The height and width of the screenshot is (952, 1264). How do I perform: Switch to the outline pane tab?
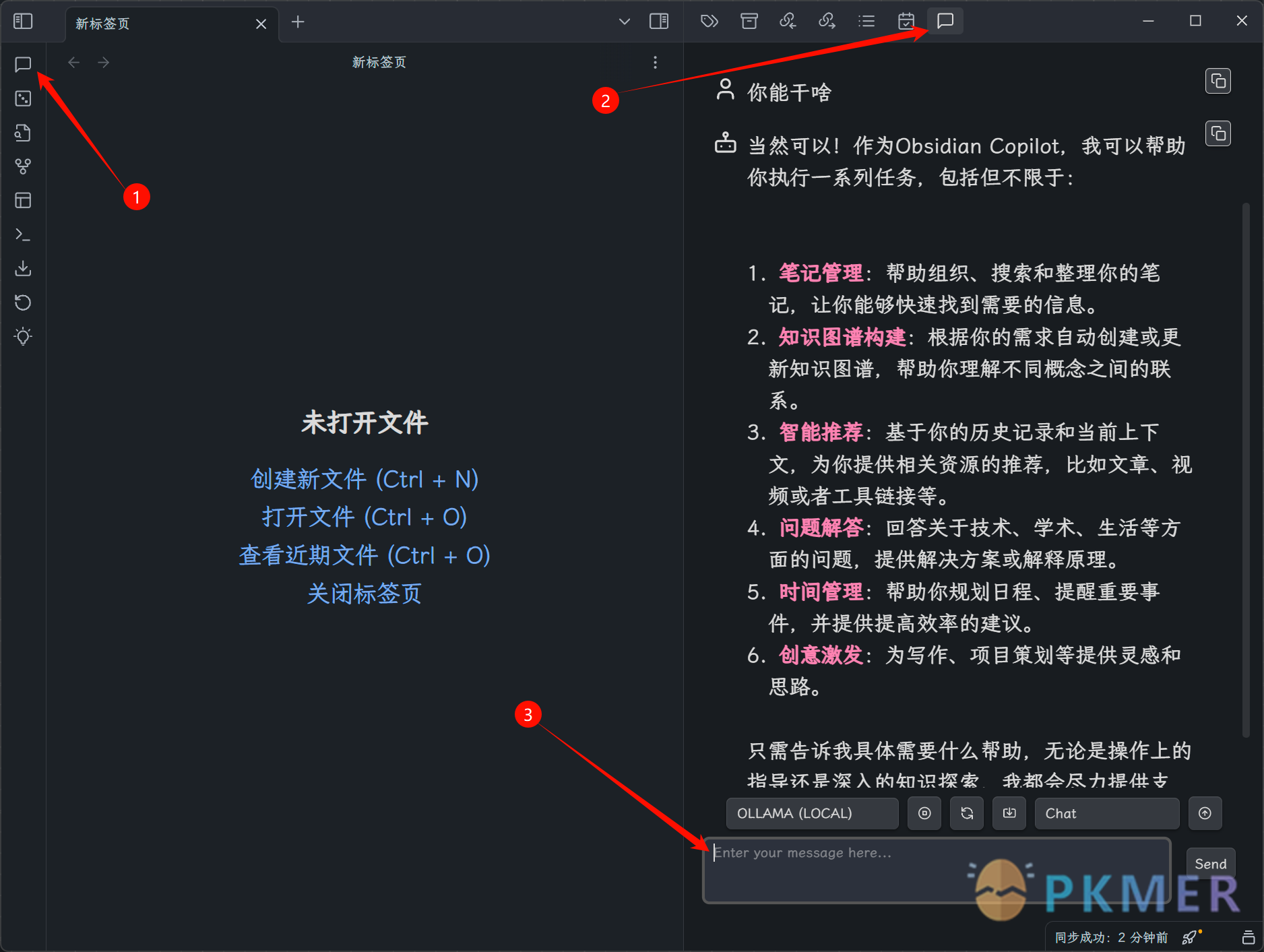(866, 22)
